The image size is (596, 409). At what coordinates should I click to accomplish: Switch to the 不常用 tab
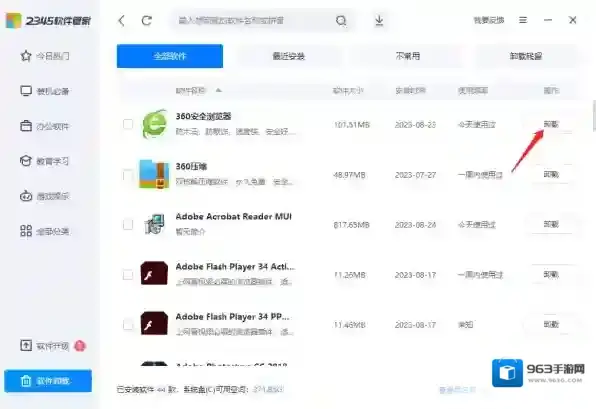[407, 56]
